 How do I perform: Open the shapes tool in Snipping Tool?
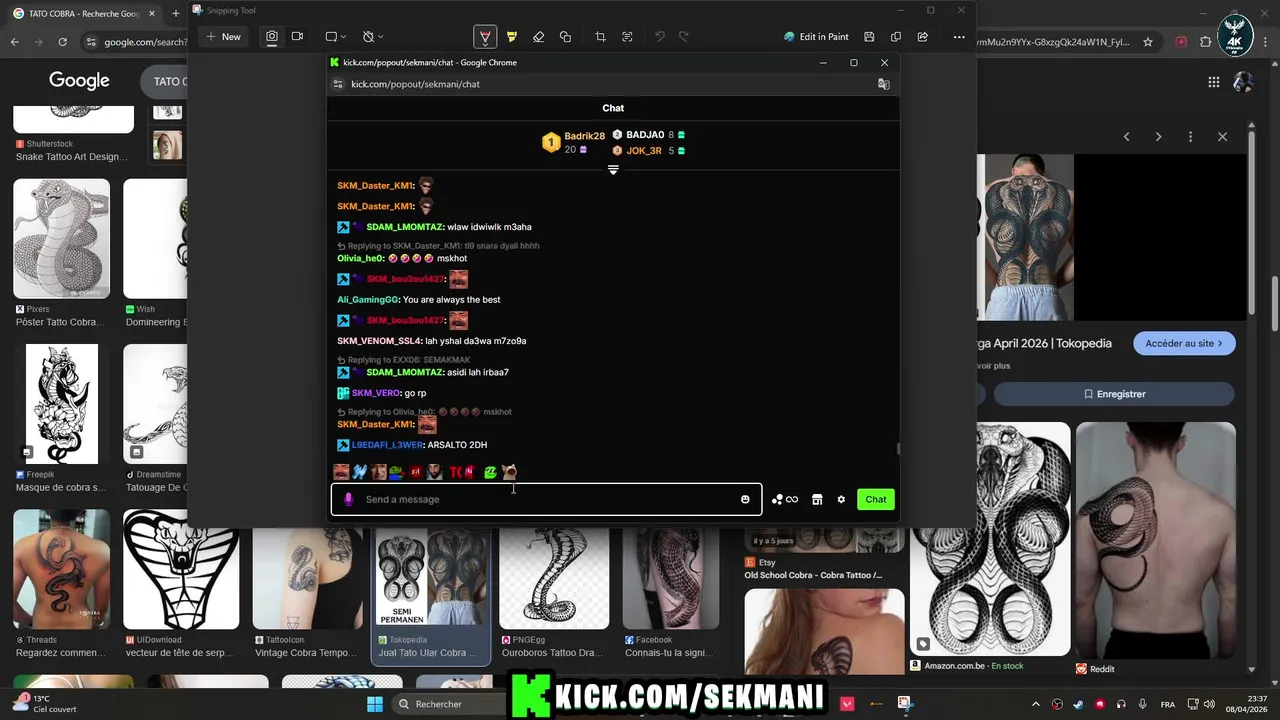click(565, 37)
